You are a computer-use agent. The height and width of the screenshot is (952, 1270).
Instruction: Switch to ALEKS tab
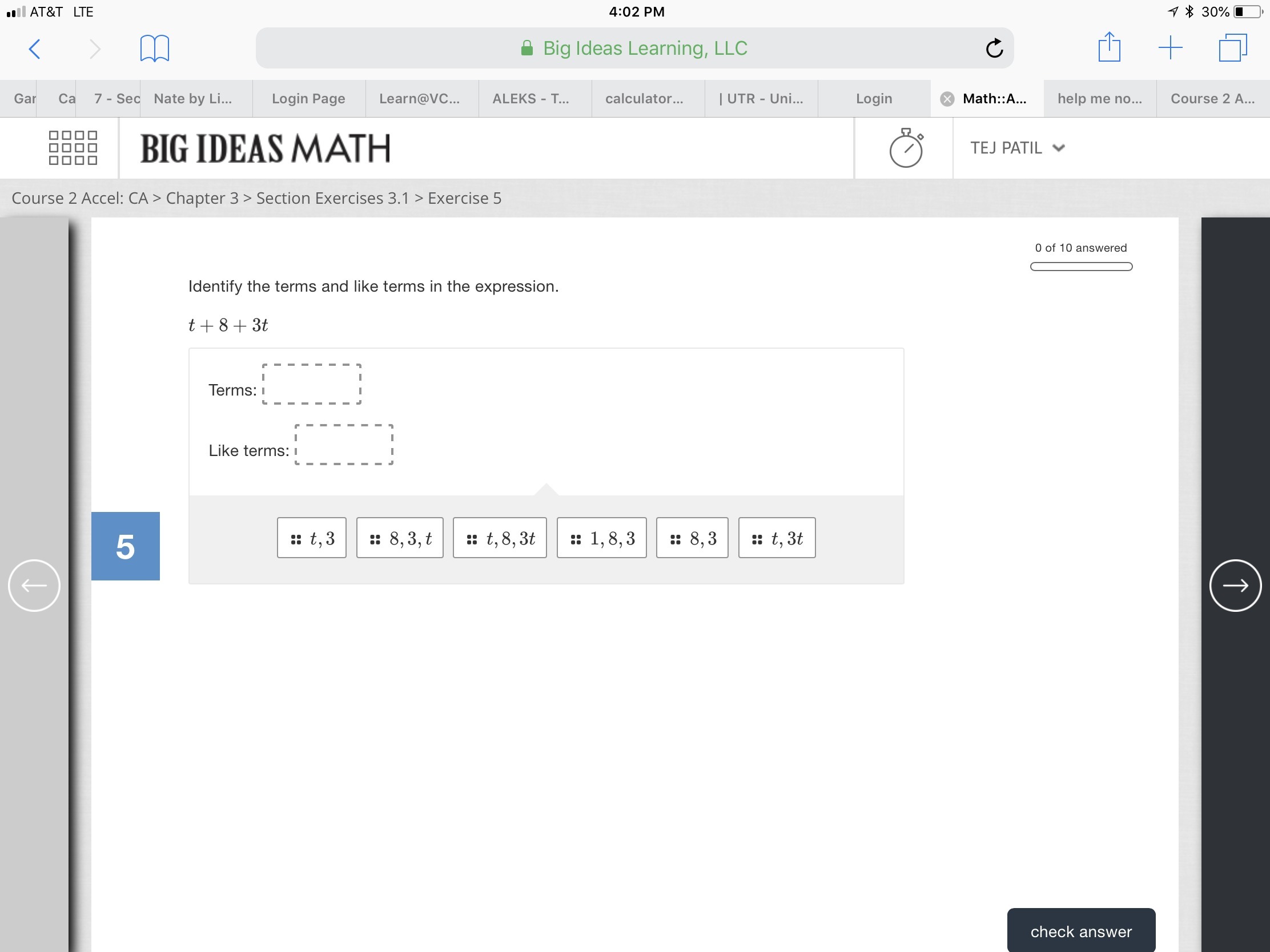(530, 99)
